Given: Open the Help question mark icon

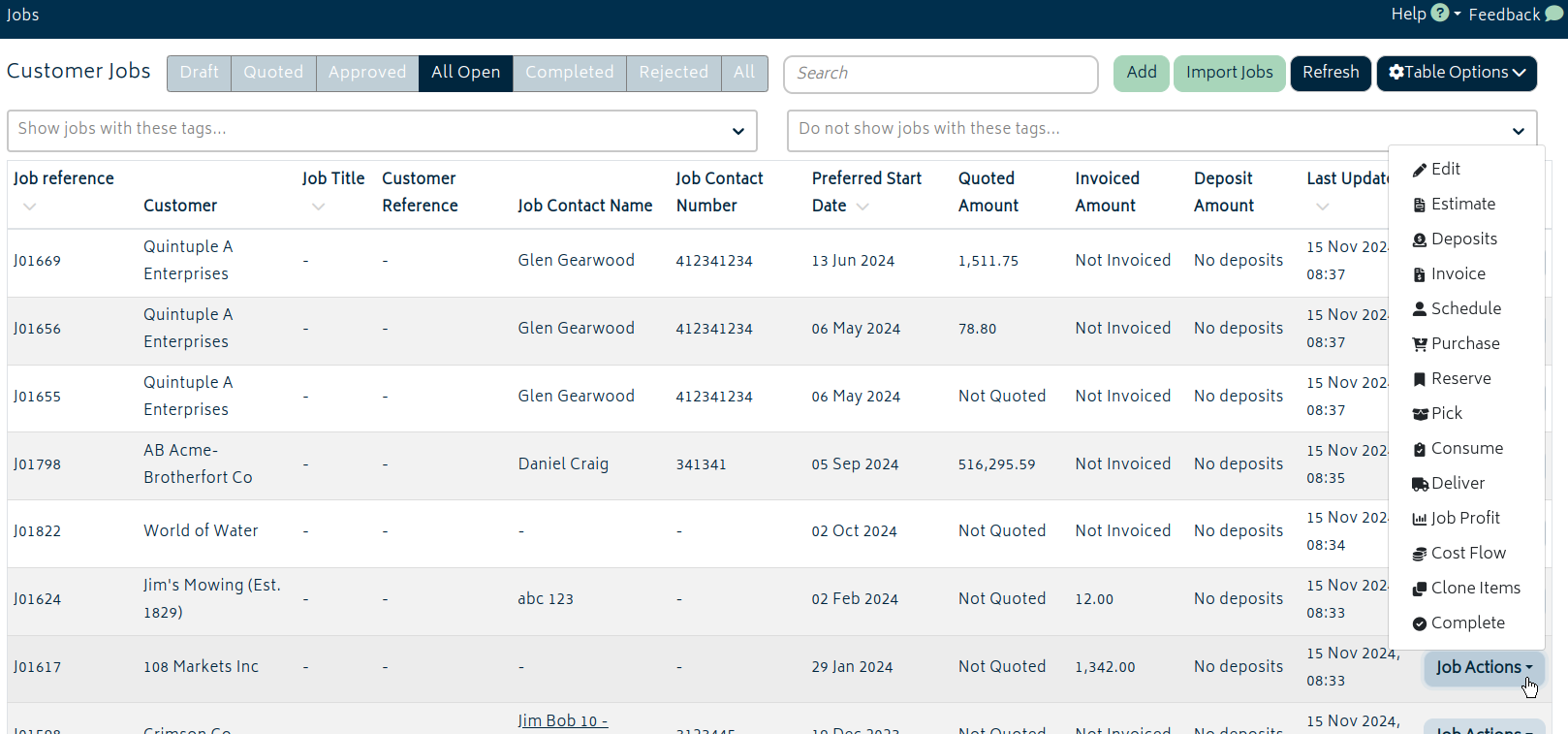Looking at the screenshot, I should pyautogui.click(x=1440, y=14).
